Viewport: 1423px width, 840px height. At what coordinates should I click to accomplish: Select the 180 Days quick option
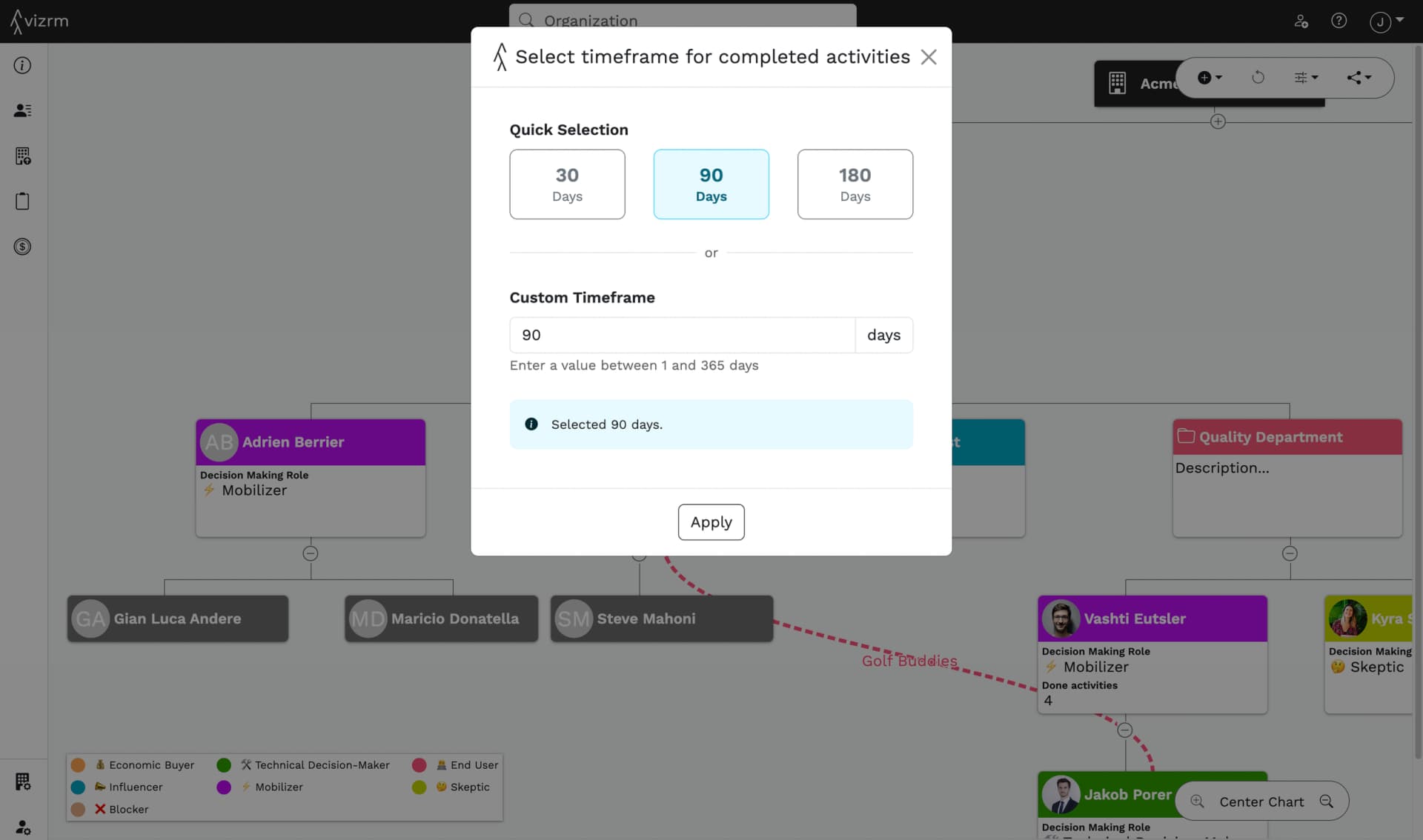coord(855,184)
